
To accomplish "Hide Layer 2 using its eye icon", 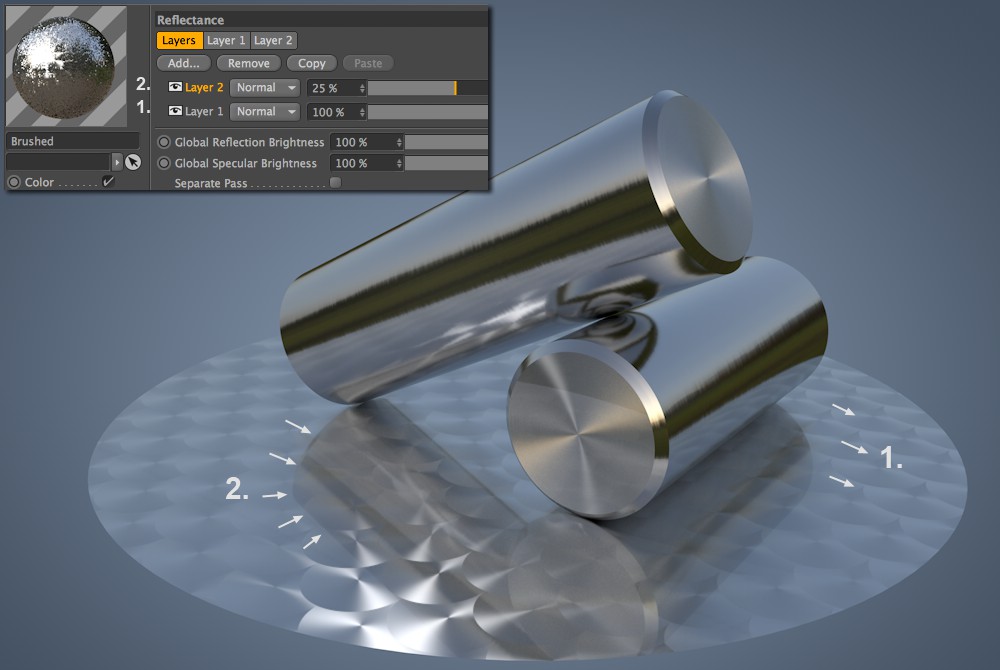I will click(x=175, y=87).
